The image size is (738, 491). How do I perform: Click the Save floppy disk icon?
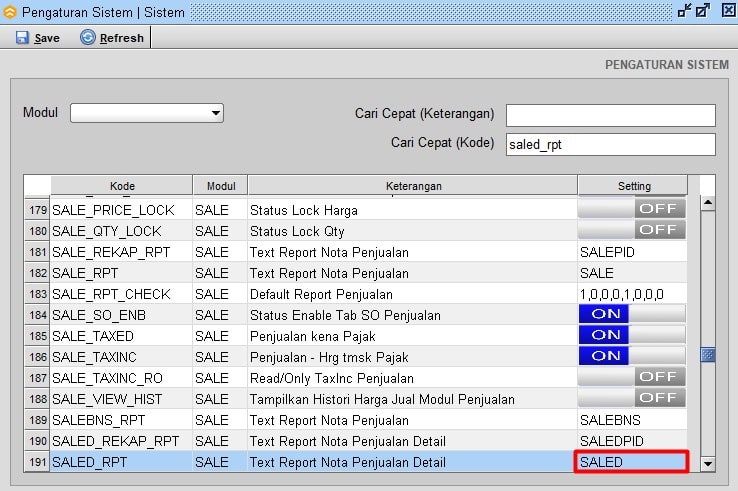(22, 38)
